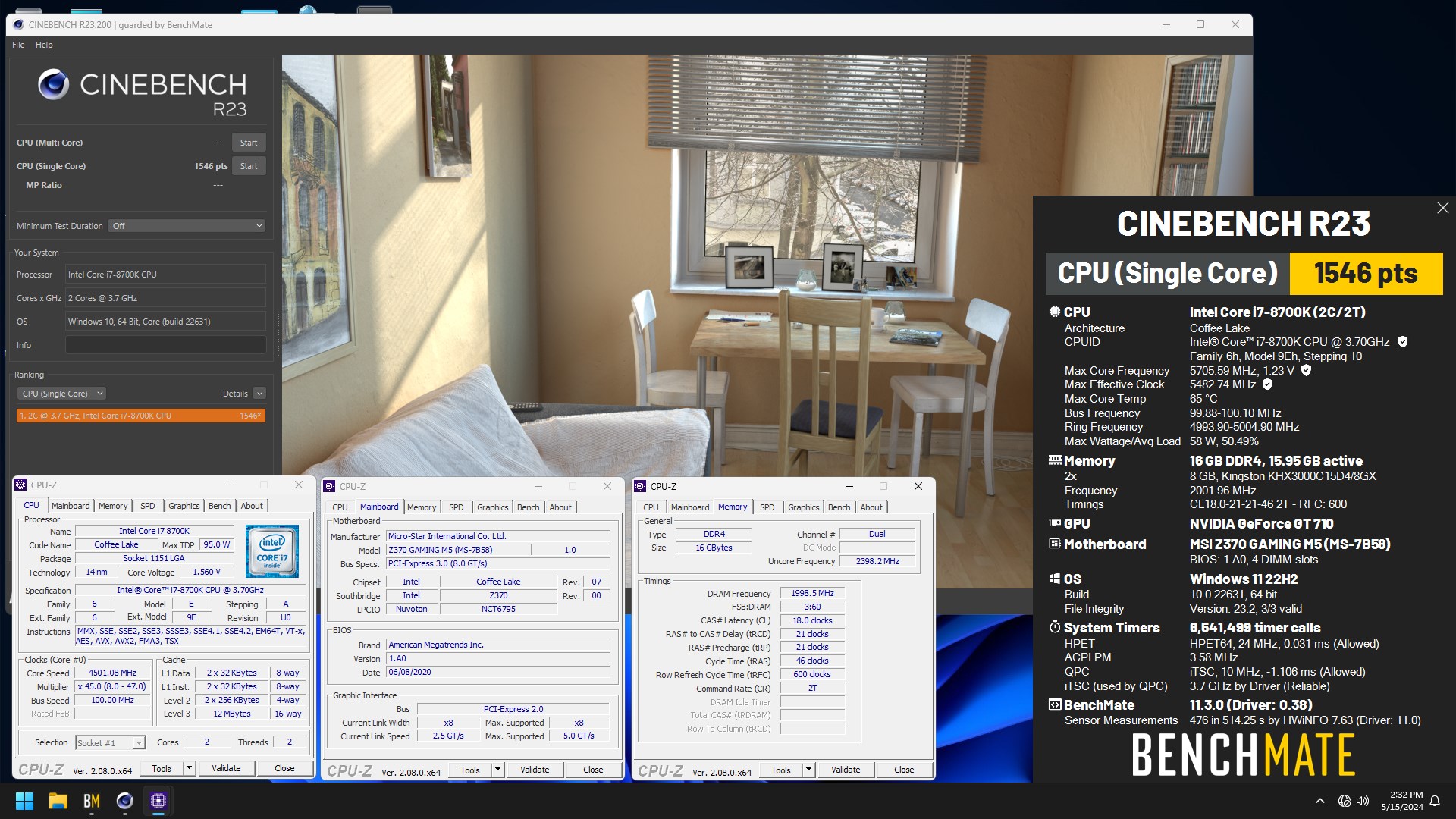Click the Cinebench logo sphere

coord(54,84)
